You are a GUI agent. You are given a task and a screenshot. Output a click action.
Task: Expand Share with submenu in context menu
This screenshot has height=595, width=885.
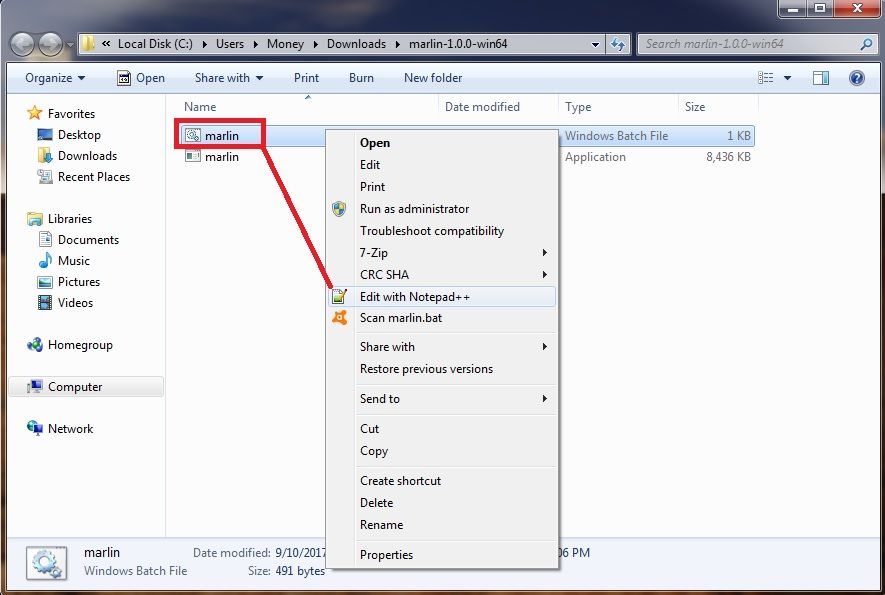tap(441, 347)
